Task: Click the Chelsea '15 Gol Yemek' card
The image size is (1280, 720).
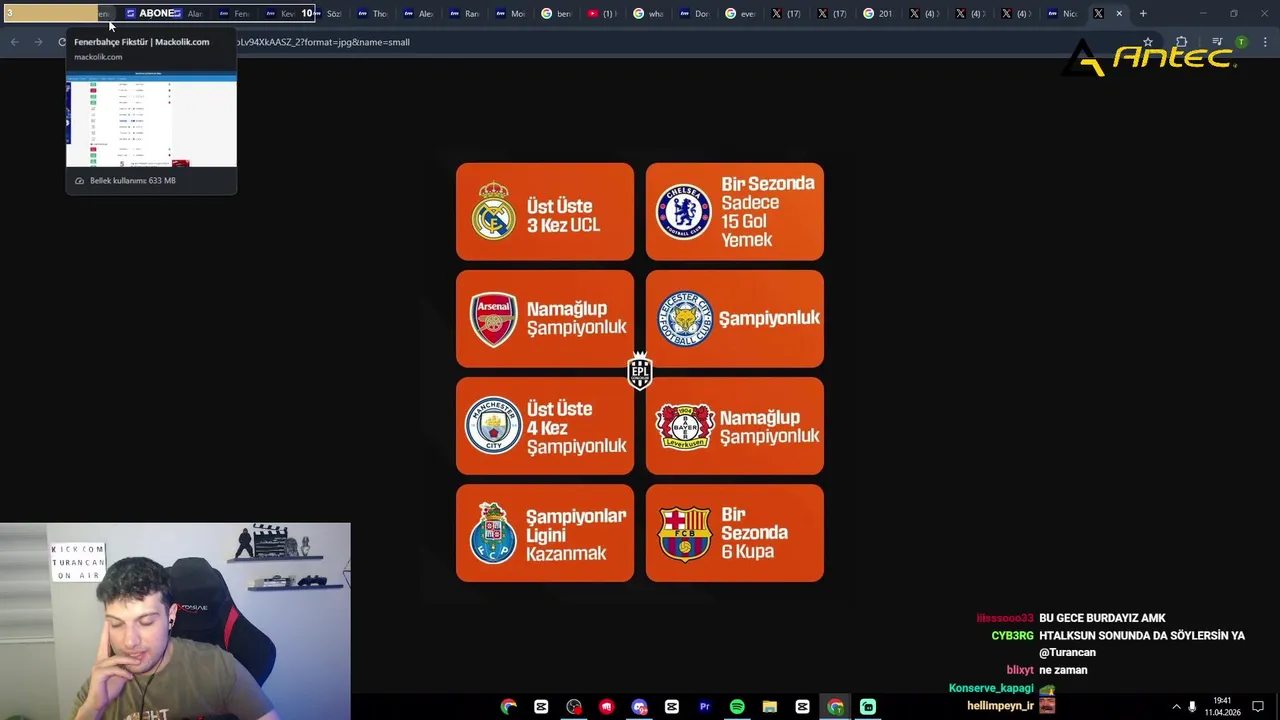Action: (x=735, y=212)
